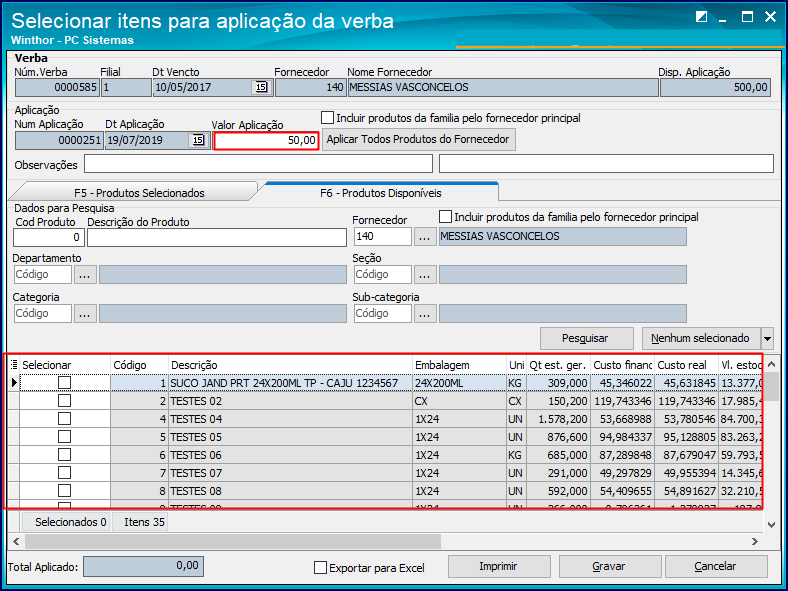Select checkbox for TESTES 08 row
Image resolution: width=788 pixels, height=591 pixels.
coord(64,490)
